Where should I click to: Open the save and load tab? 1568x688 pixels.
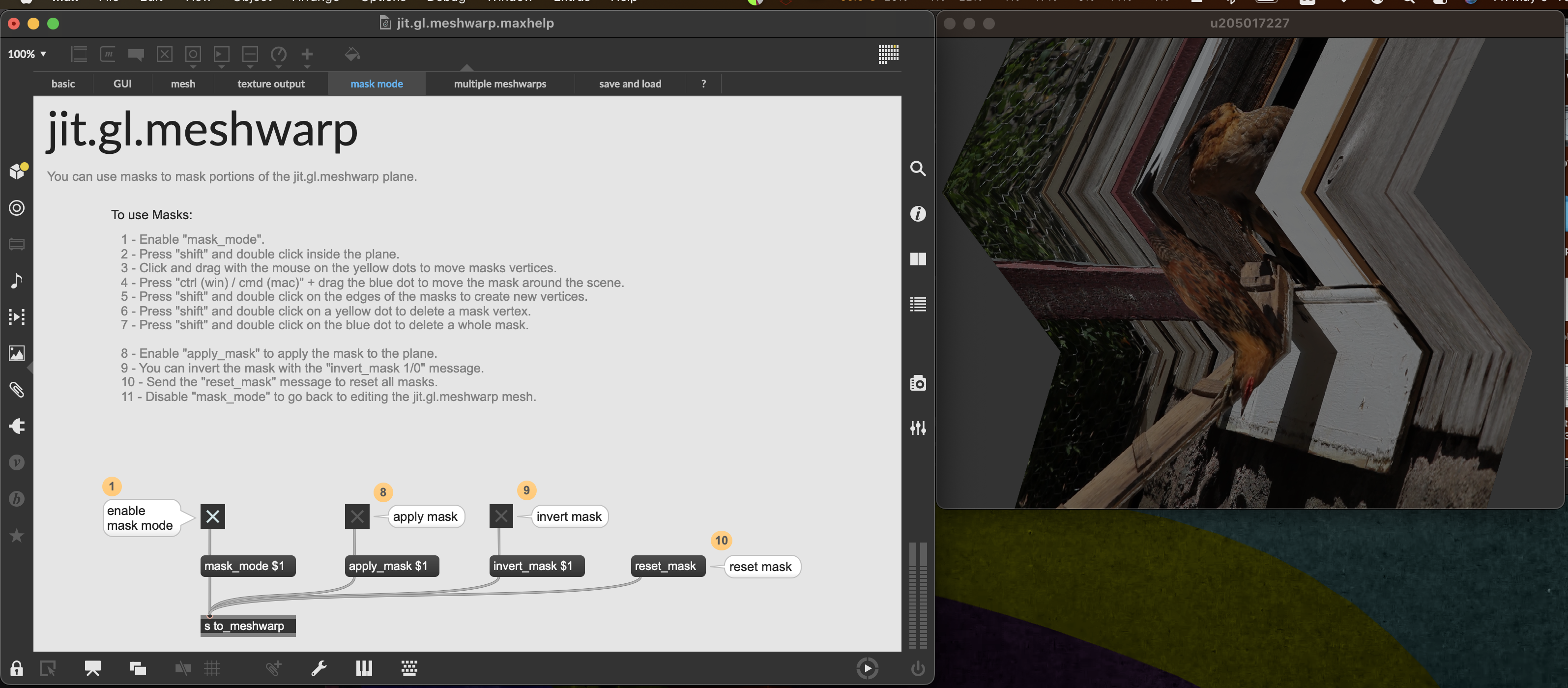pos(630,84)
